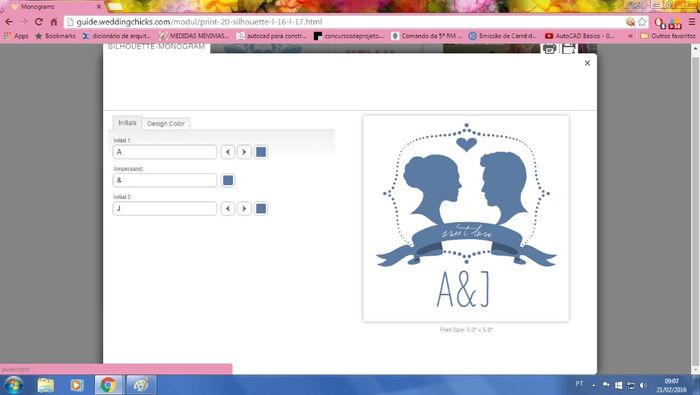This screenshot has width=700, height=395.
Task: Open a new browser tab
Action: click(115, 6)
